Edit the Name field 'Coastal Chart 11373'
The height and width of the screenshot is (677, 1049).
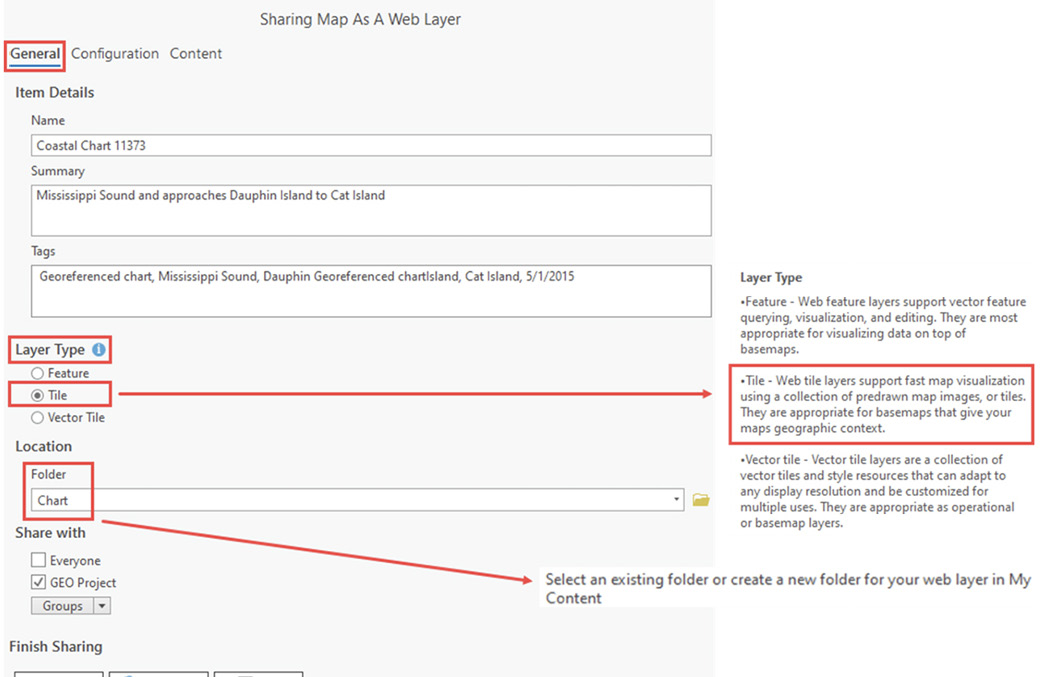pos(371,145)
